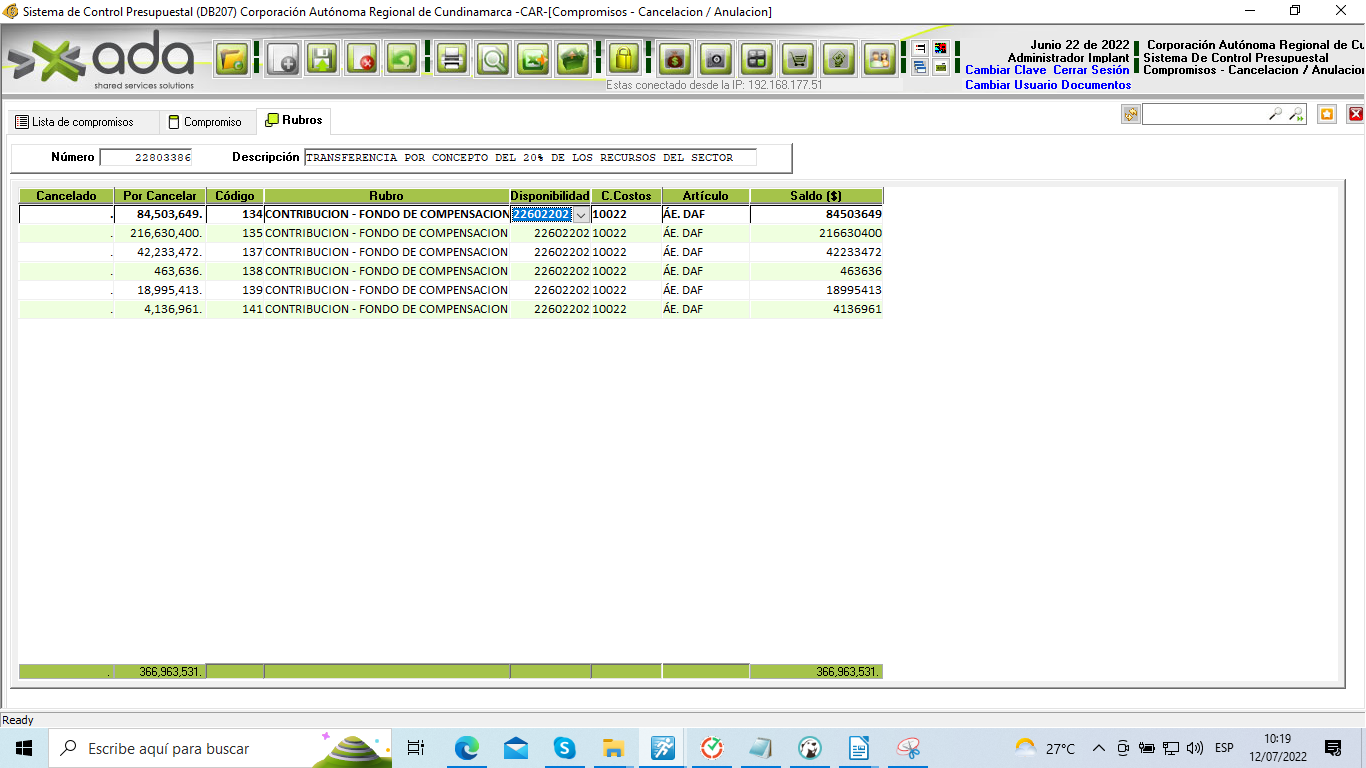Click the Cambiar Usuario Documentos link
The image size is (1366, 768).
pos(1048,86)
